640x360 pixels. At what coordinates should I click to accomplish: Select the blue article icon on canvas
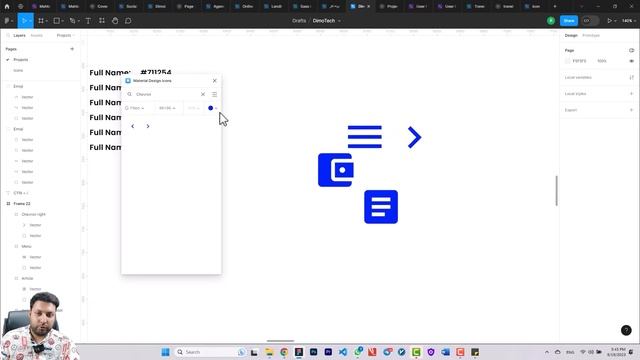click(x=381, y=207)
